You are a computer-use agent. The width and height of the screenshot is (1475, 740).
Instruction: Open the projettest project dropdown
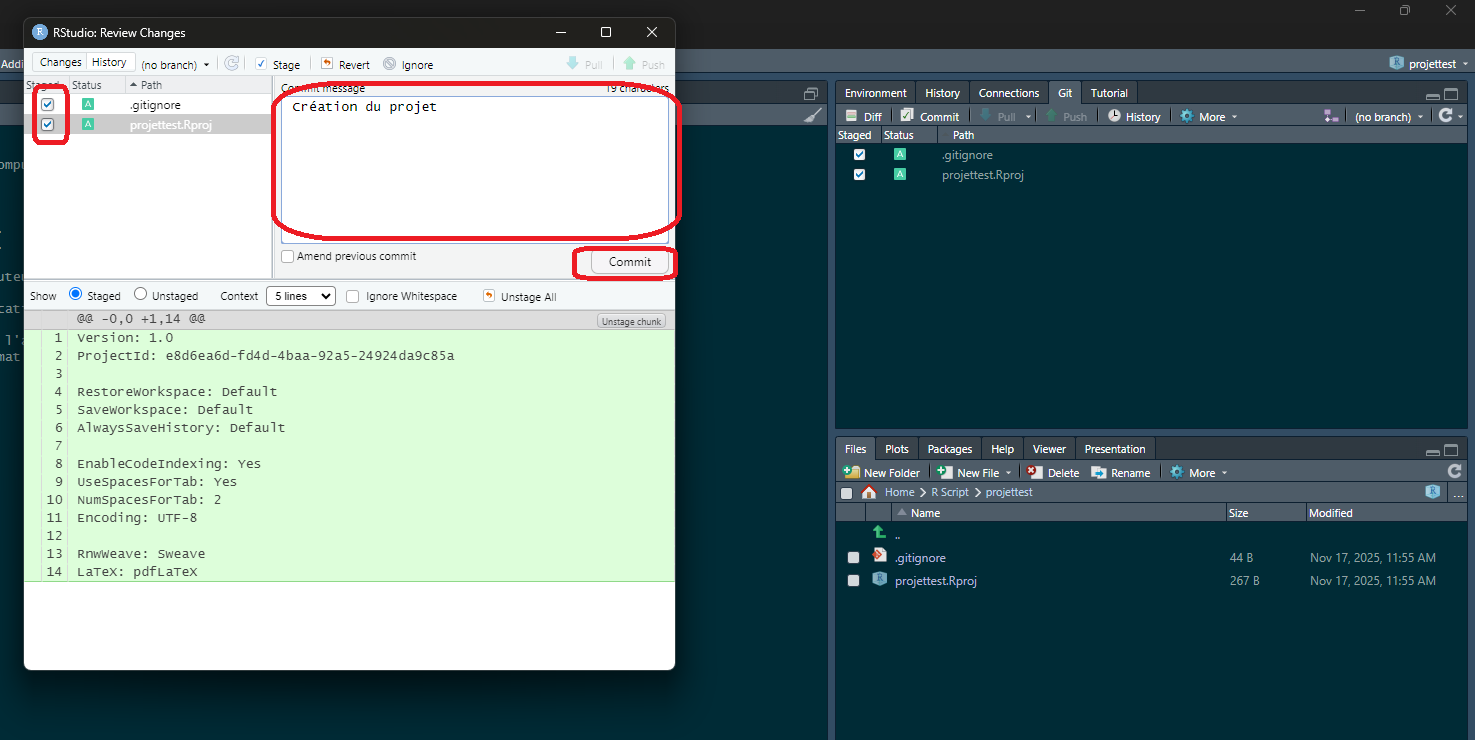point(1429,63)
